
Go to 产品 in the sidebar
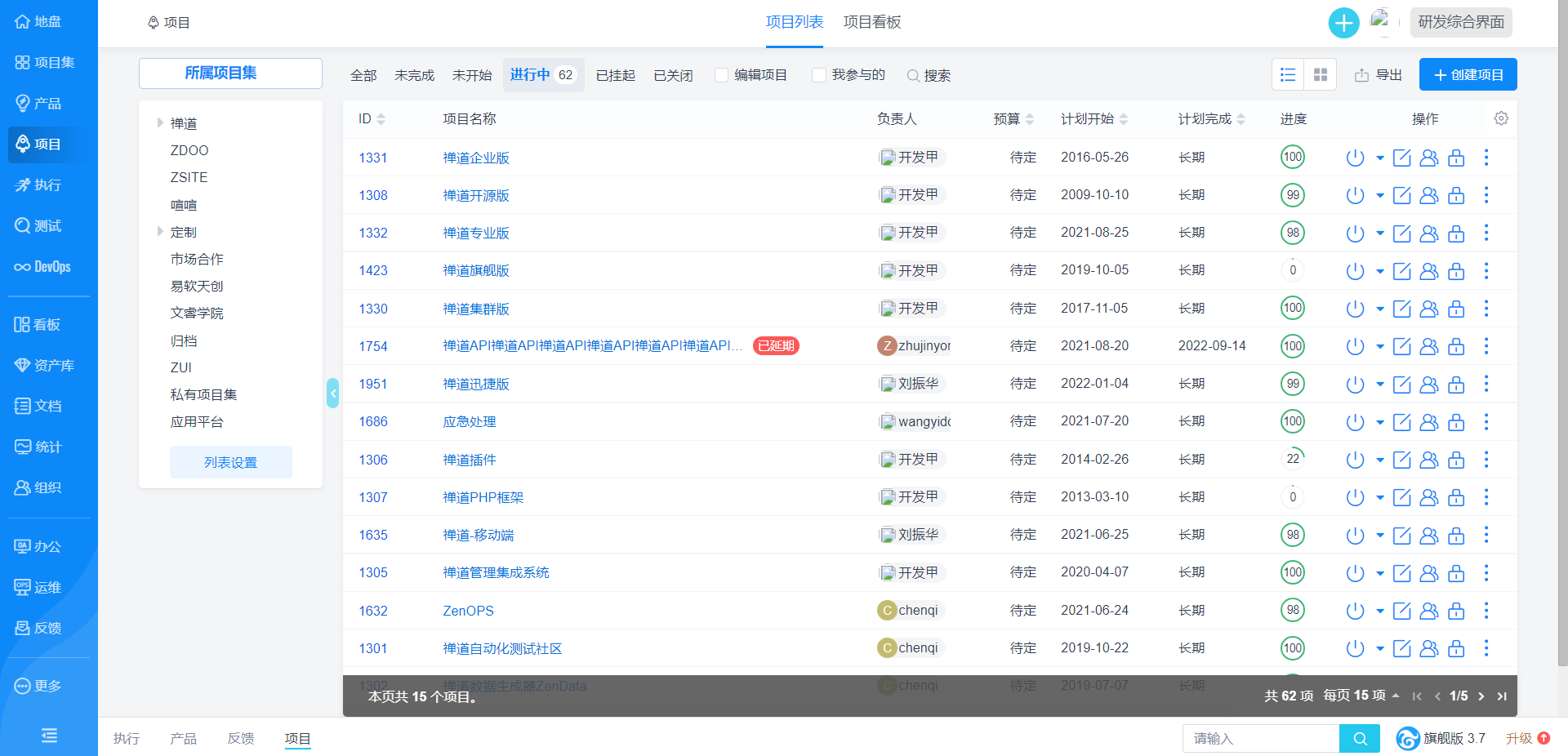pos(38,103)
